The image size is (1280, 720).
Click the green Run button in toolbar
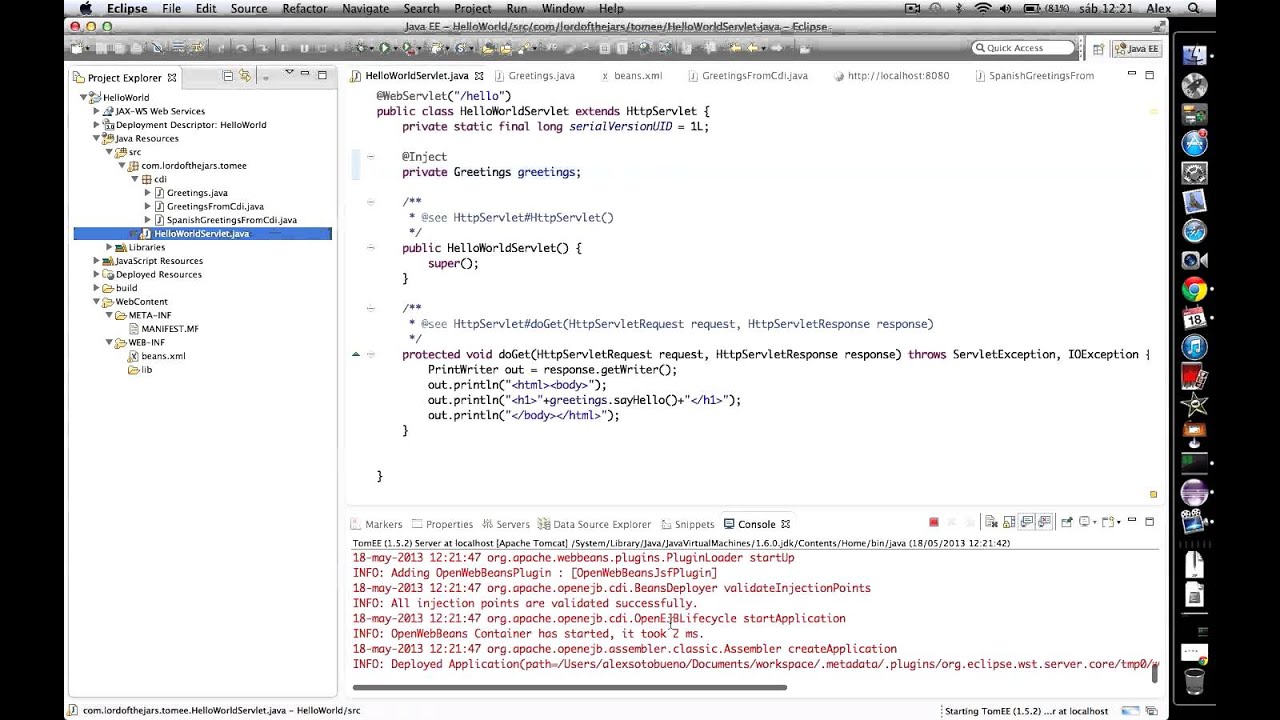click(384, 48)
